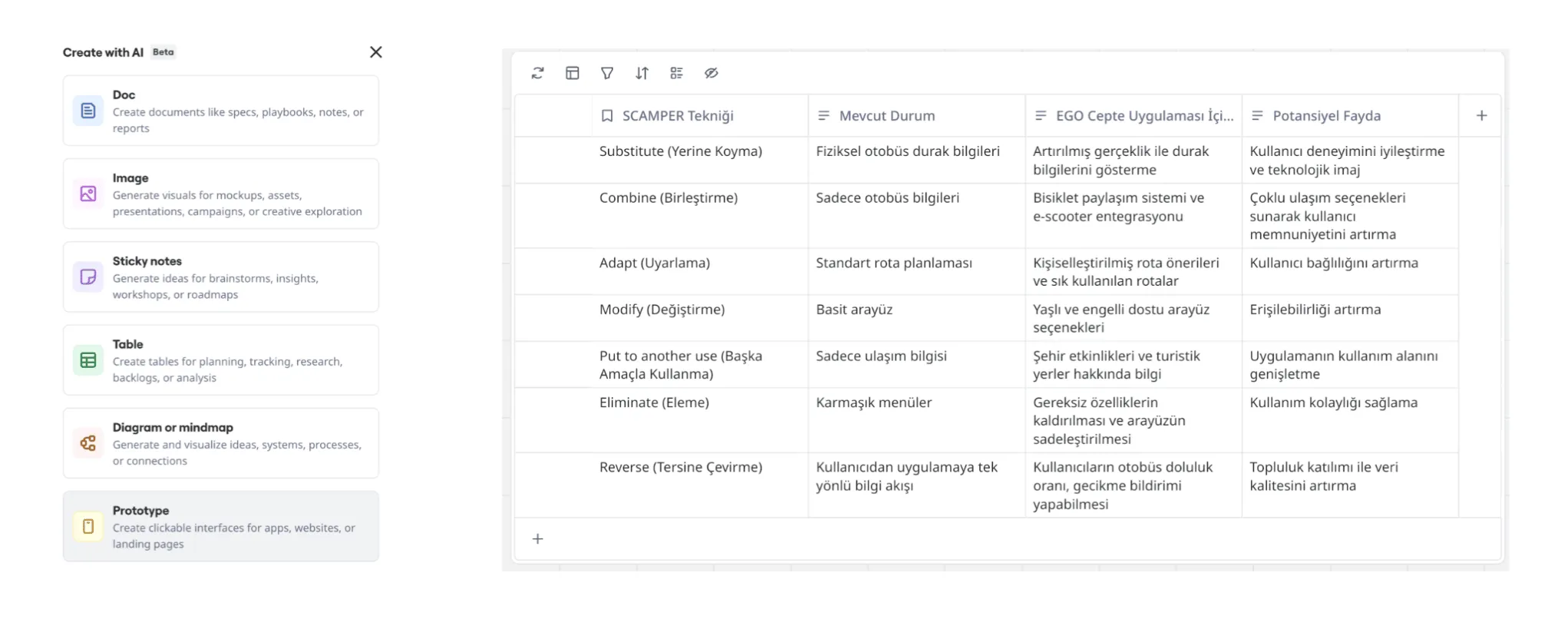Click the refresh sync icon in table toolbar
1568x619 pixels.
pyautogui.click(x=537, y=73)
